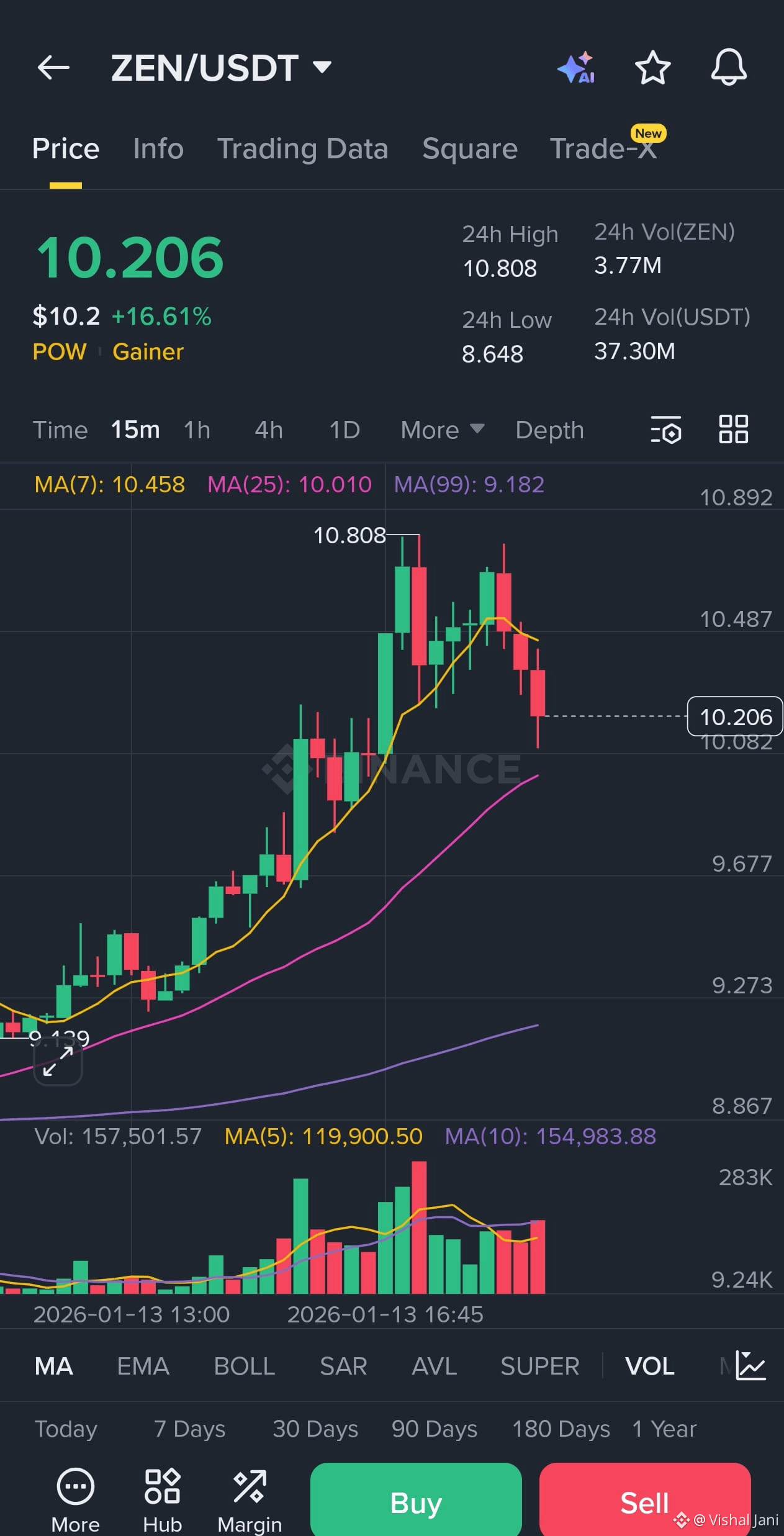
Task: Select the 30 Days range
Action: pos(315,1429)
